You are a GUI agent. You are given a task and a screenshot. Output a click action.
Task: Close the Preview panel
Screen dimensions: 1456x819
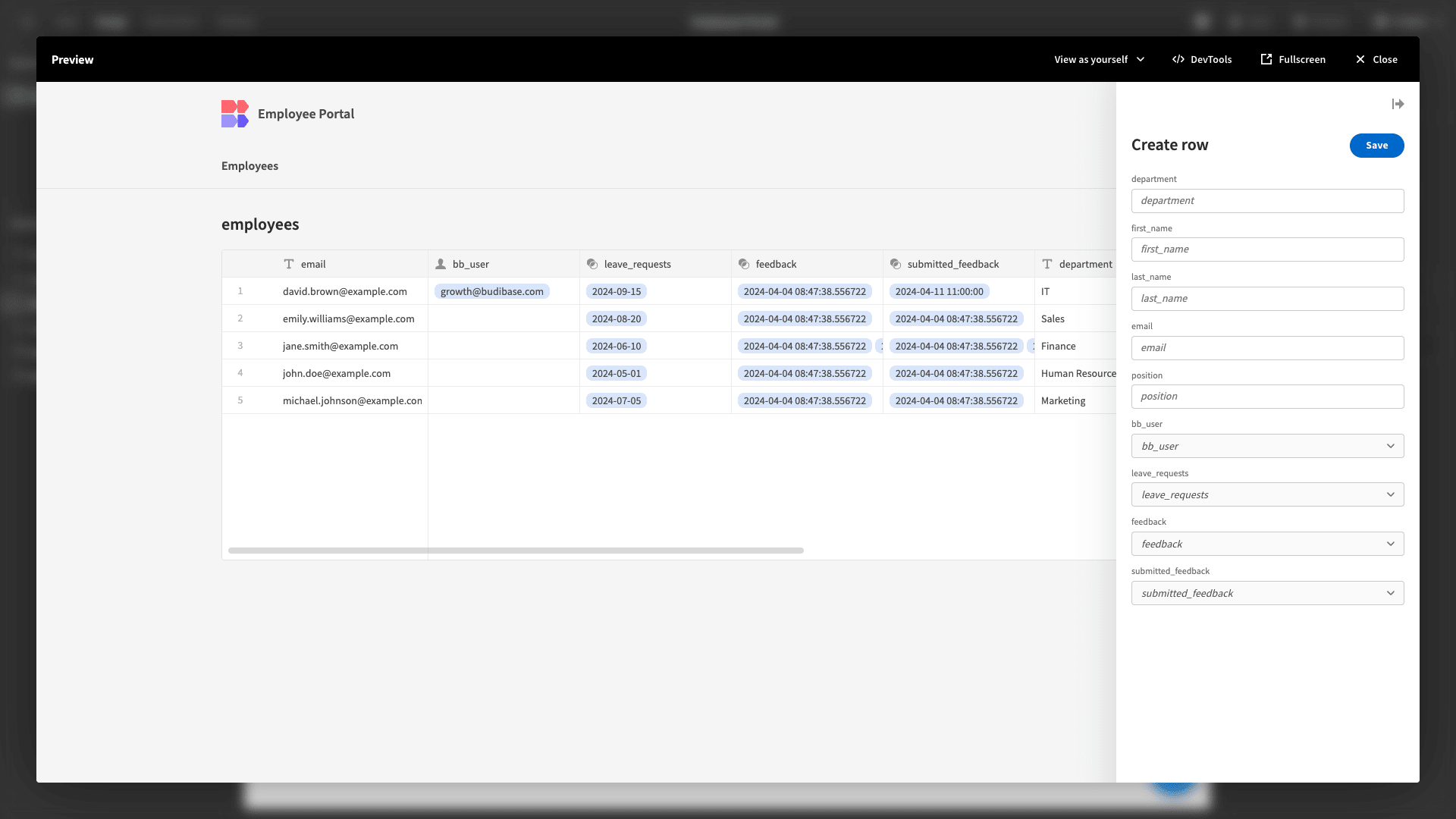pos(1376,59)
